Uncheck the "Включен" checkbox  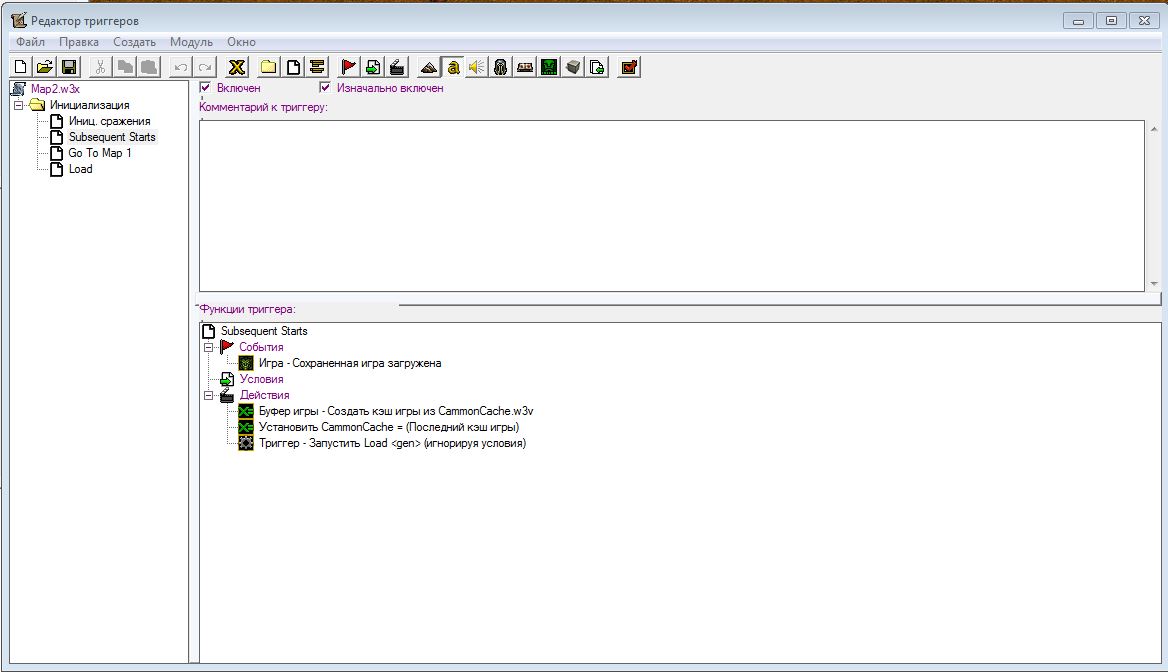pyautogui.click(x=206, y=87)
